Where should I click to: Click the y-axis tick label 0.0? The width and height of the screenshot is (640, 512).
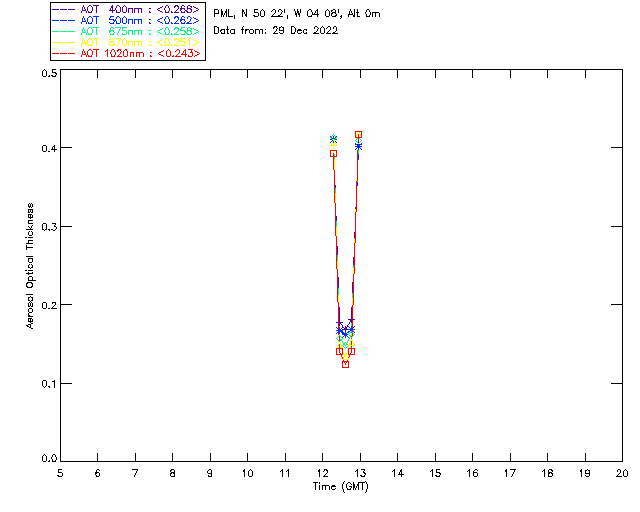(49, 459)
